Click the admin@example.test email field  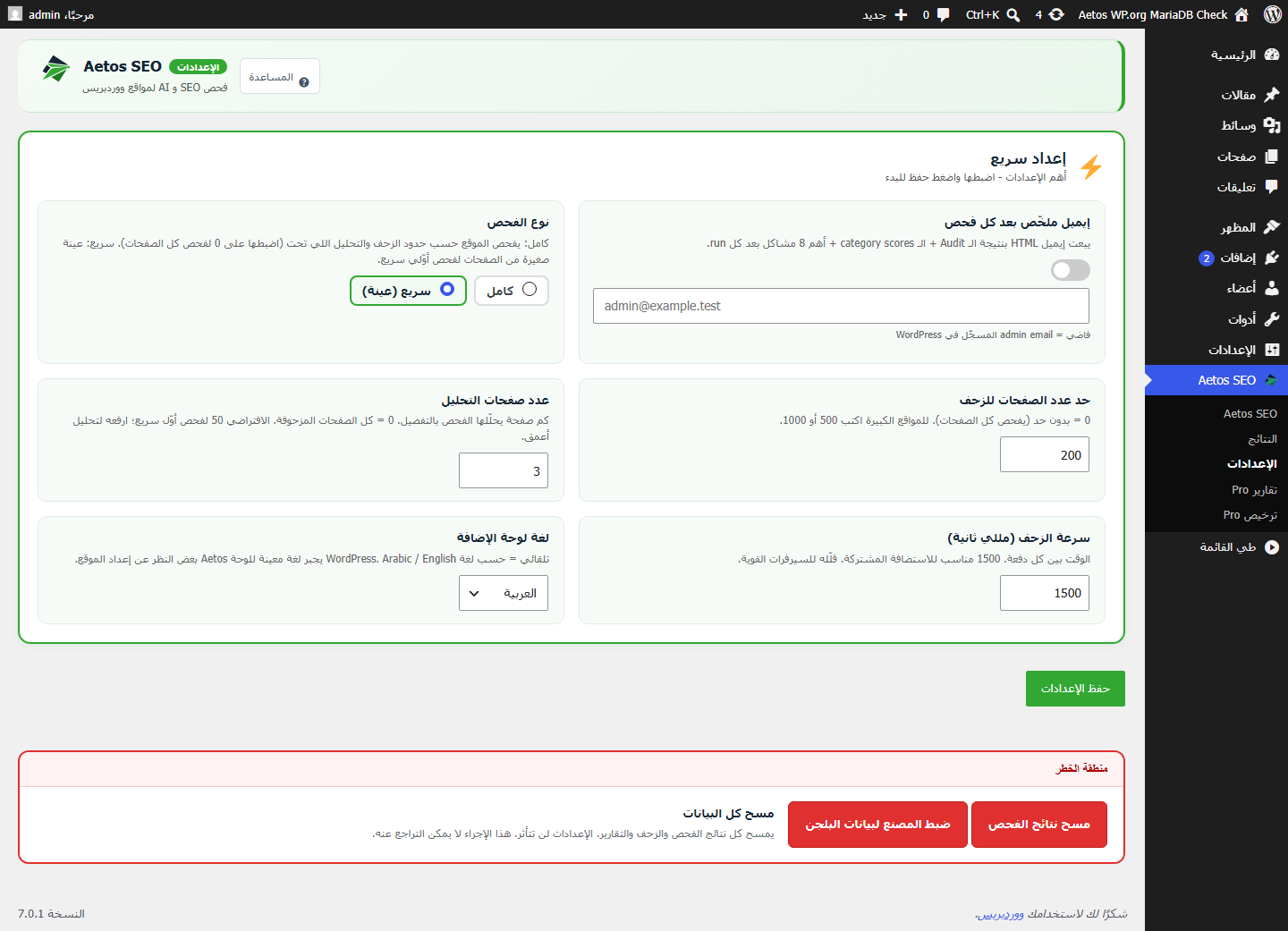click(x=841, y=306)
